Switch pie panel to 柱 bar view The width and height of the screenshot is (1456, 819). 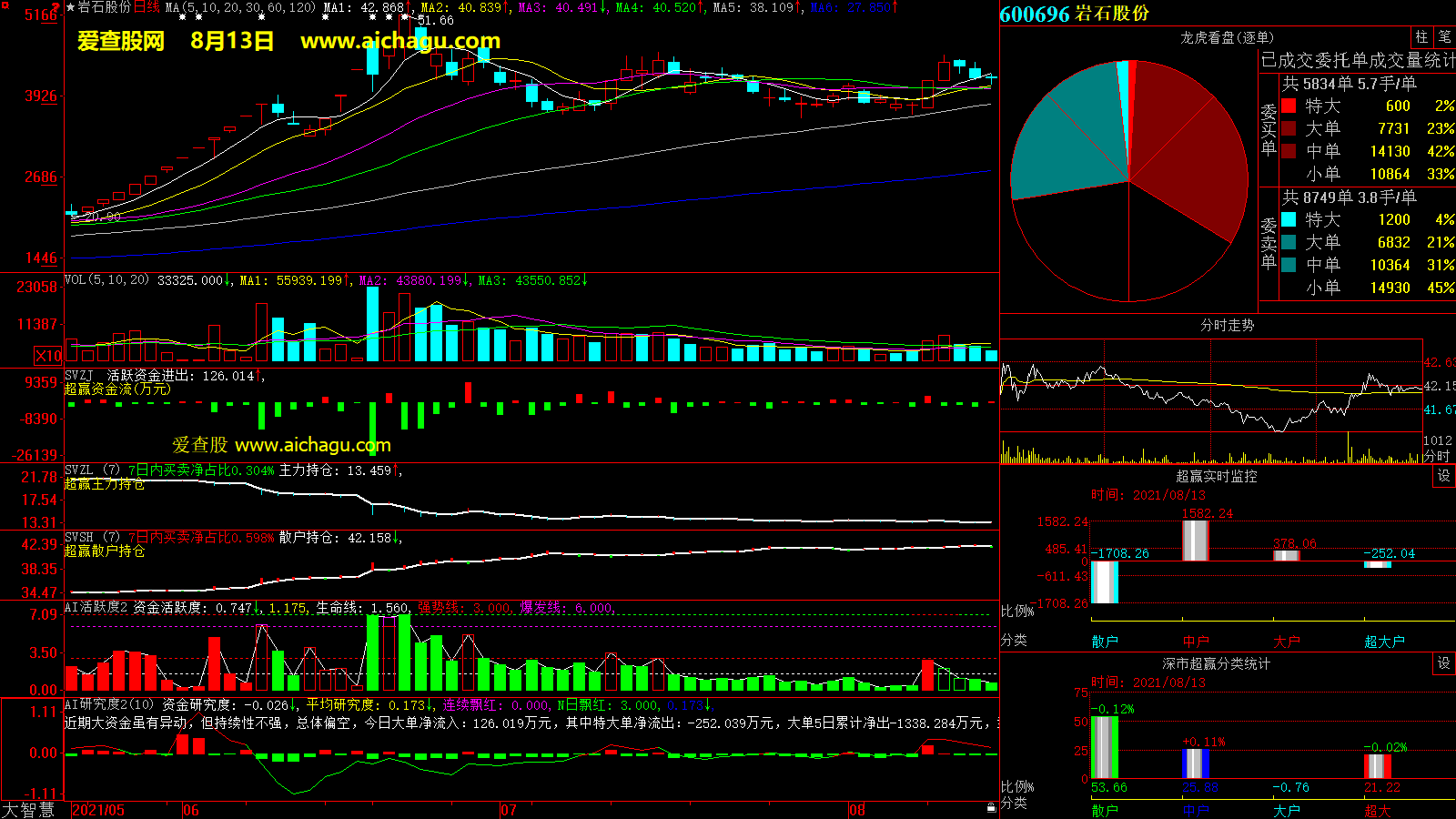1421,37
